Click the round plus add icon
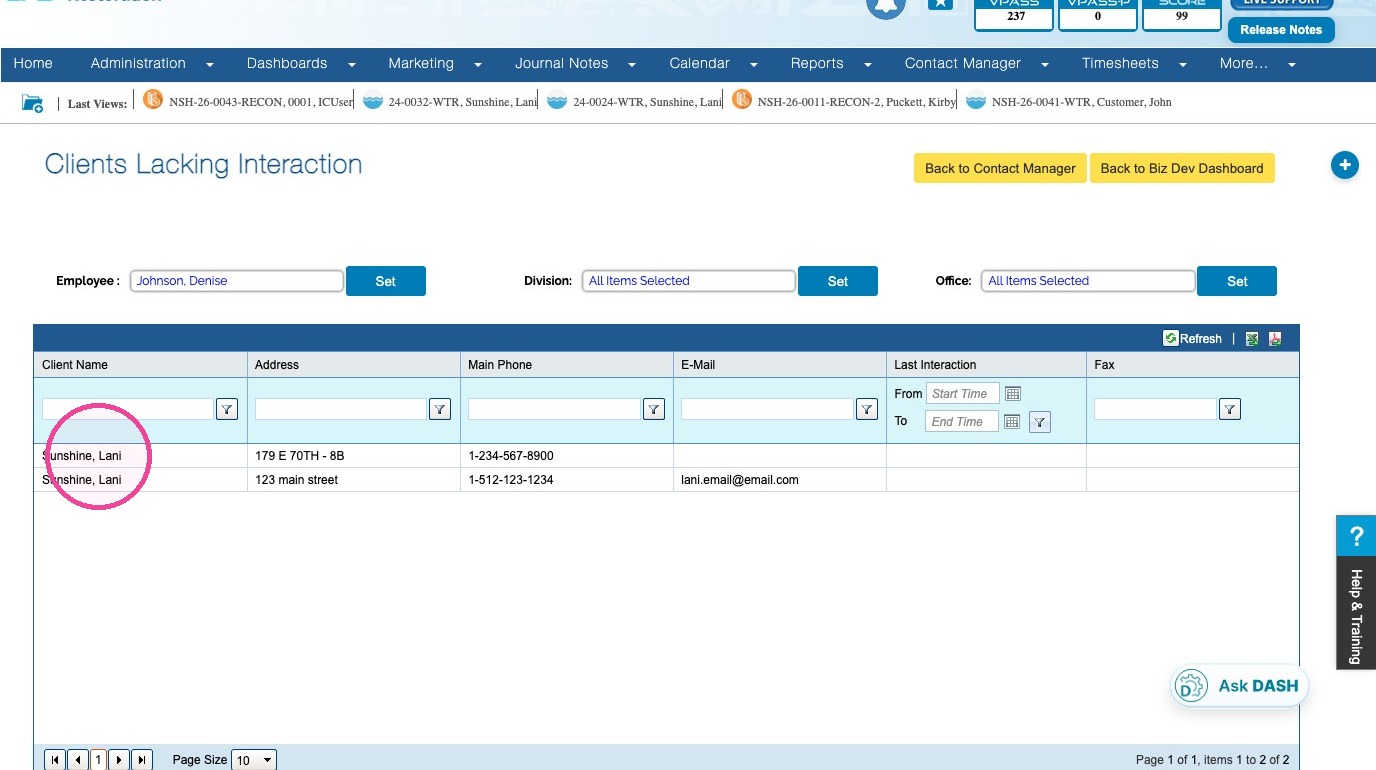Screen dimensions: 1376x770 [x=1344, y=165]
